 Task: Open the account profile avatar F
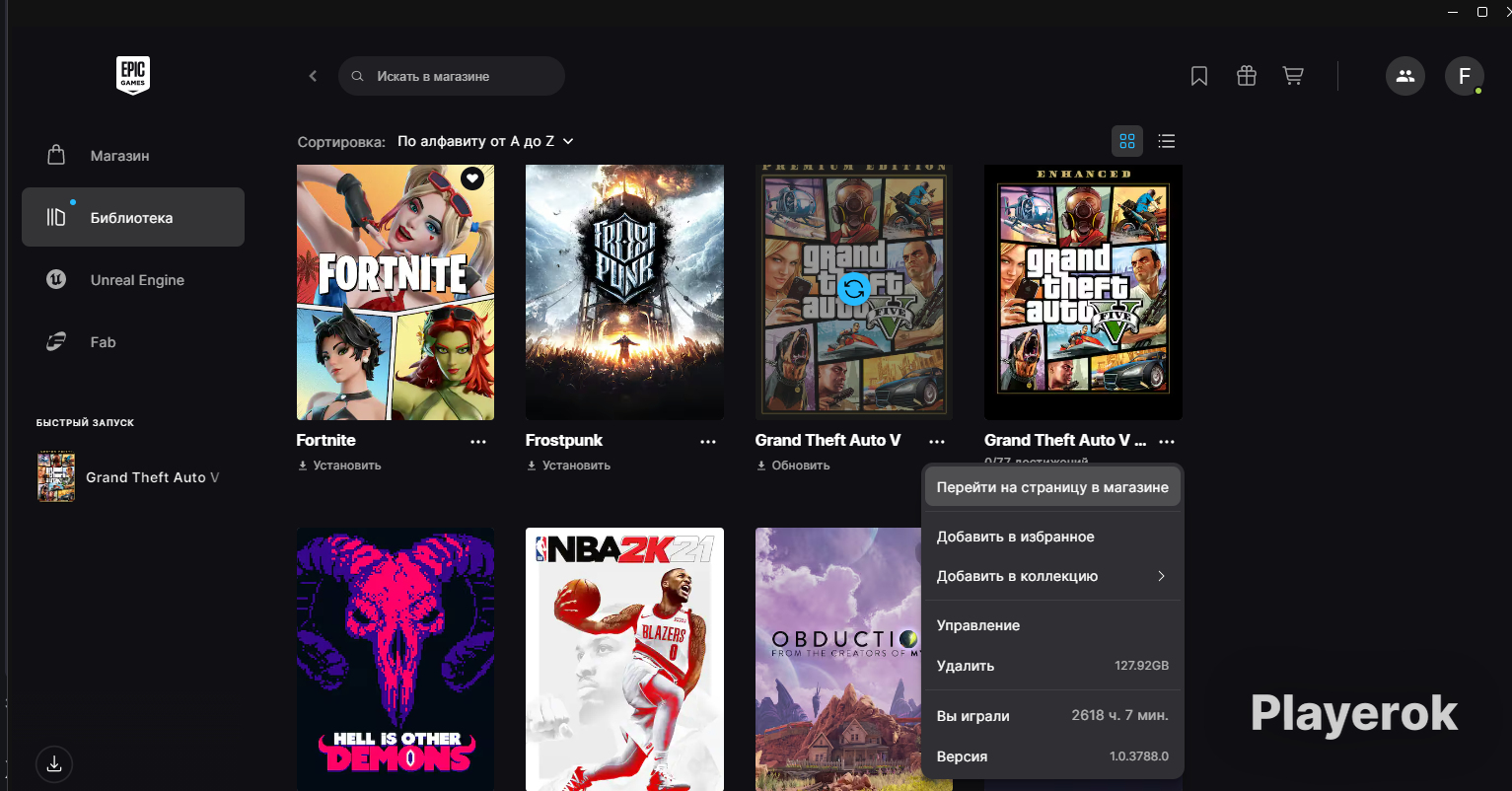point(1465,76)
